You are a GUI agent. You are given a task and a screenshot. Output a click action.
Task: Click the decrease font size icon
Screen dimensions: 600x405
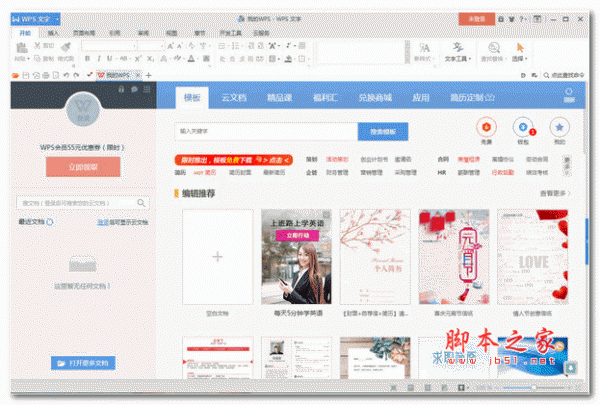[x=180, y=46]
